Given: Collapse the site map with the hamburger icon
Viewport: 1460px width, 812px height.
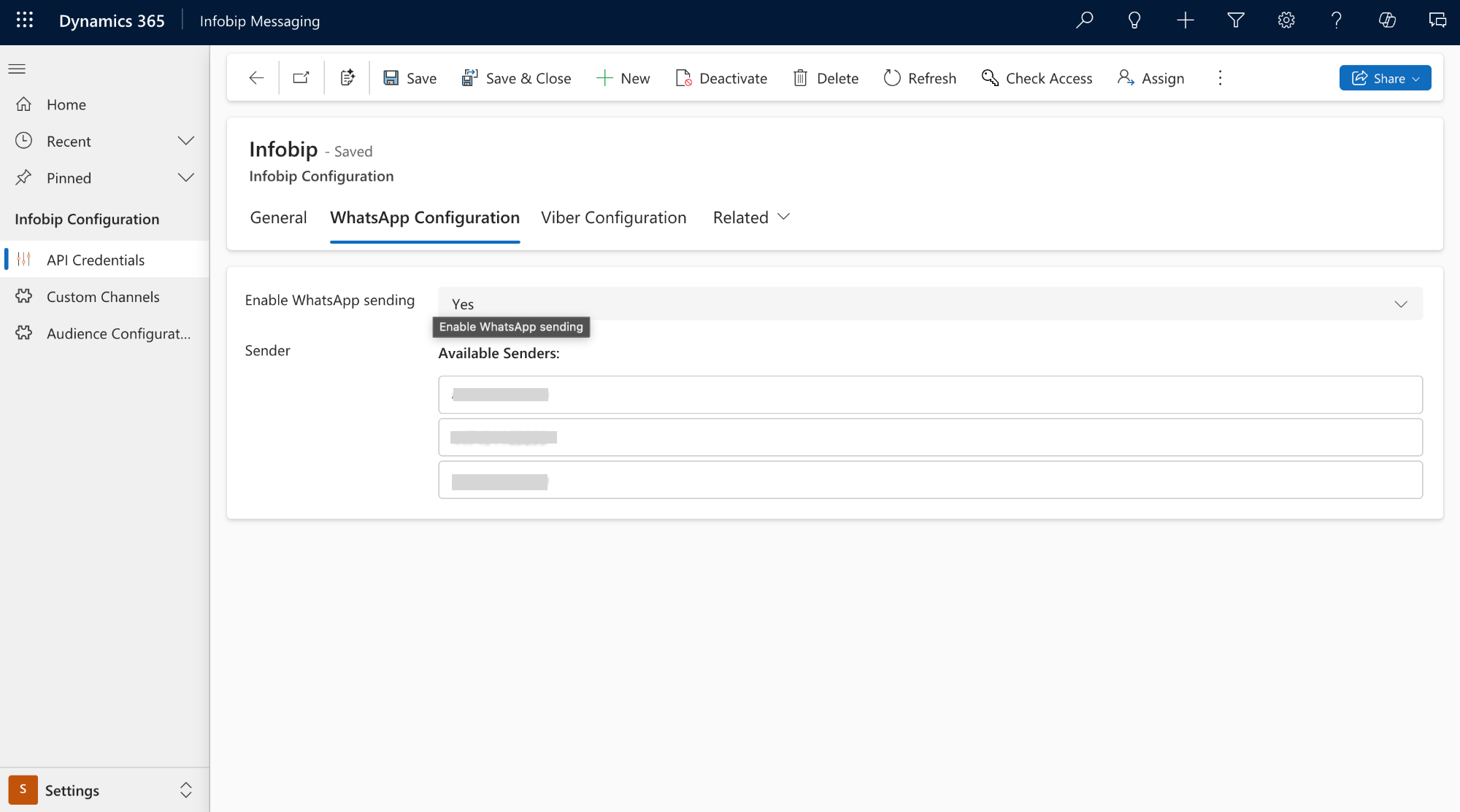Looking at the screenshot, I should (x=17, y=69).
